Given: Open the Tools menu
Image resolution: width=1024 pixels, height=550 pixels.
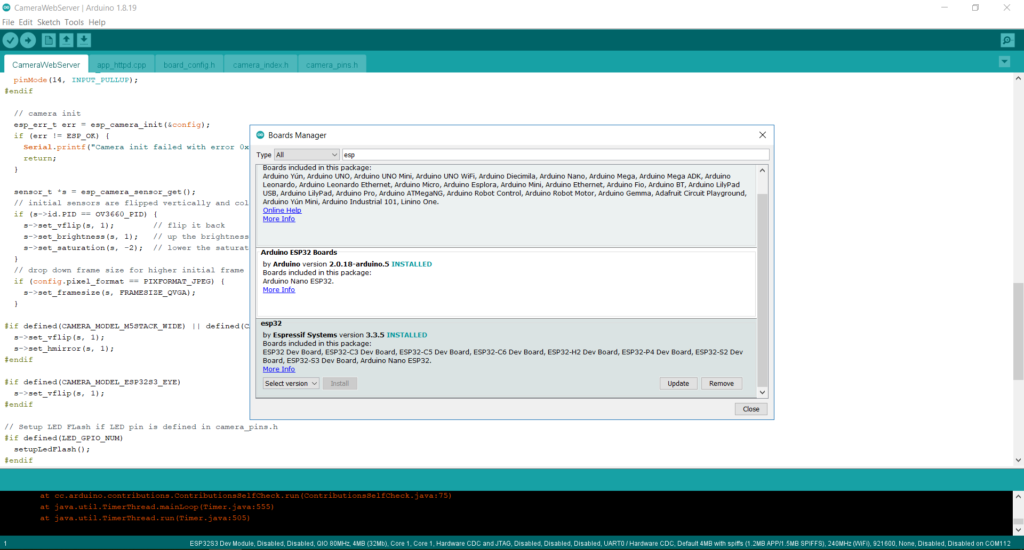Looking at the screenshot, I should coord(74,22).
